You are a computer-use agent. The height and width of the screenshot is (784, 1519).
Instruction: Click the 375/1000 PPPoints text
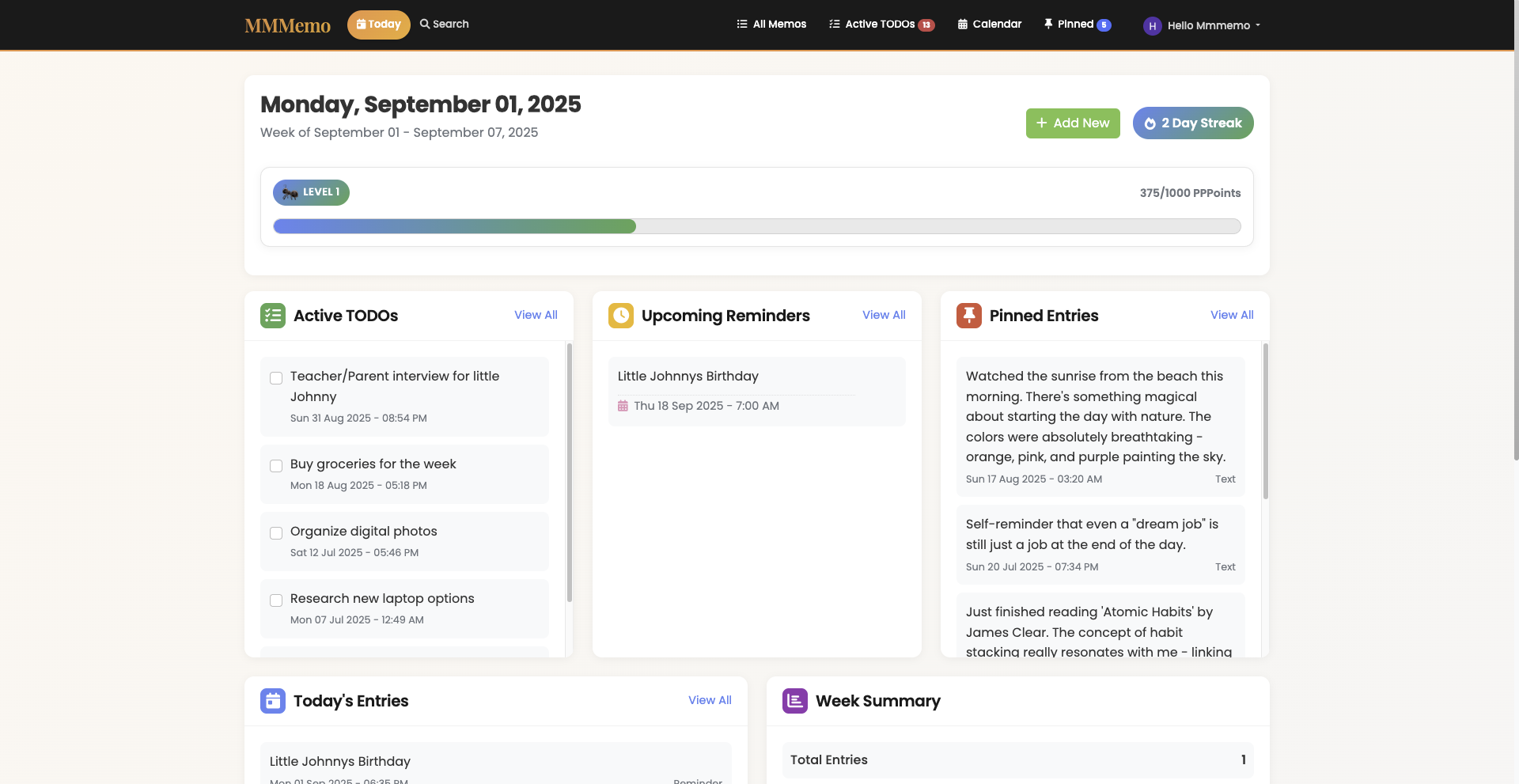pos(1190,193)
